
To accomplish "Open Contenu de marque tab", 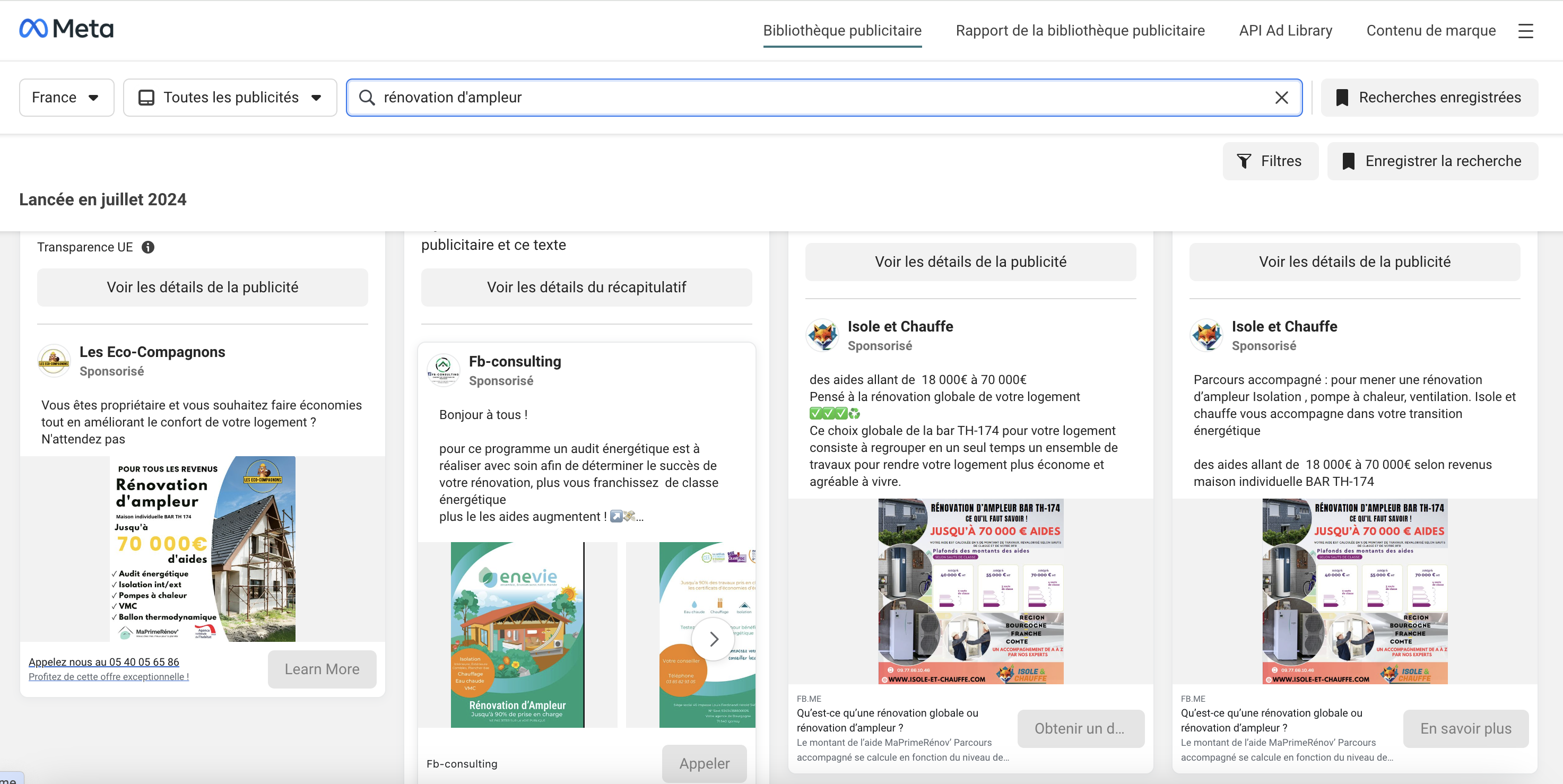I will 1431,31.
